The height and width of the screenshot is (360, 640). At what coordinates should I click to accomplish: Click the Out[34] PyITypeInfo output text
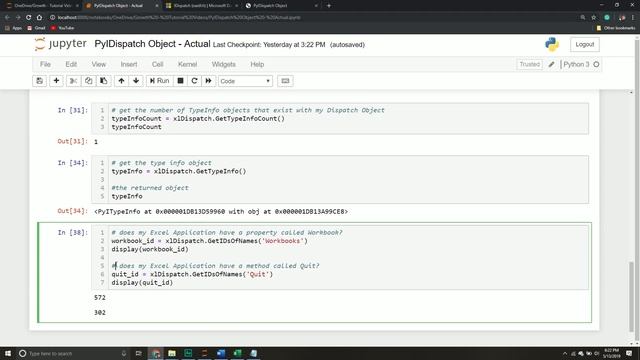[221, 211]
